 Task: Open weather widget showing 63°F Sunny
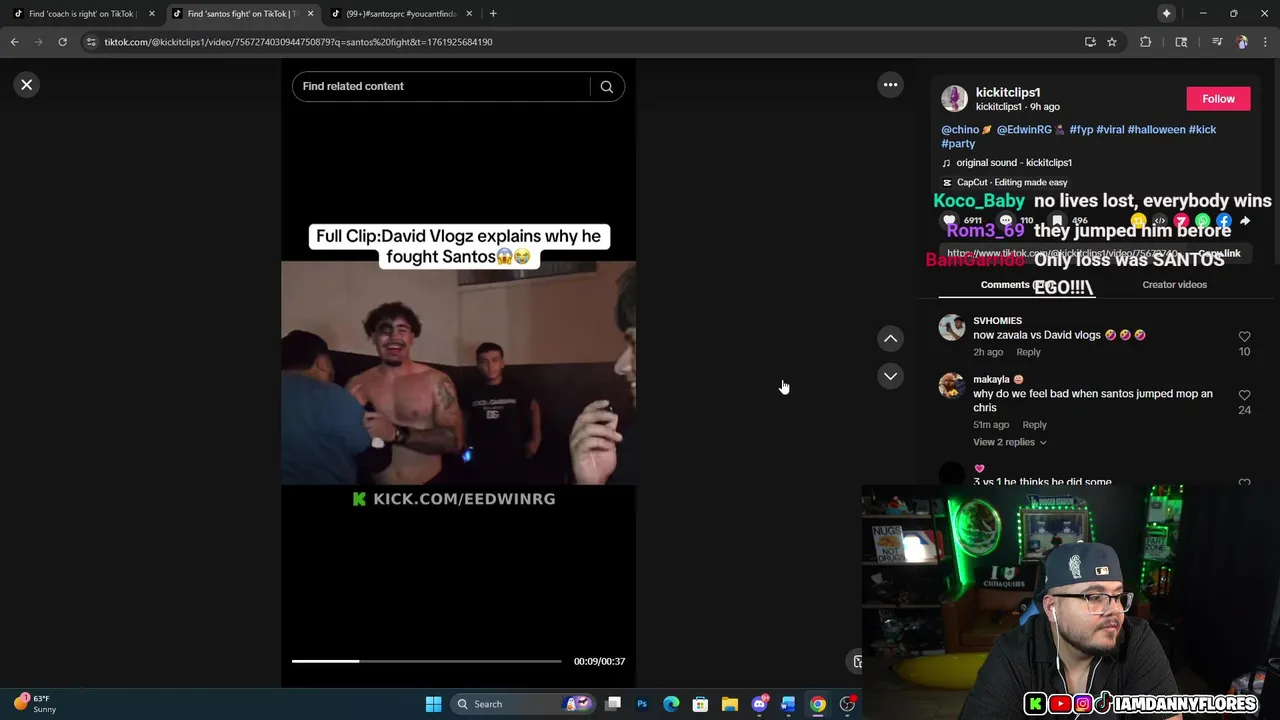(x=35, y=704)
